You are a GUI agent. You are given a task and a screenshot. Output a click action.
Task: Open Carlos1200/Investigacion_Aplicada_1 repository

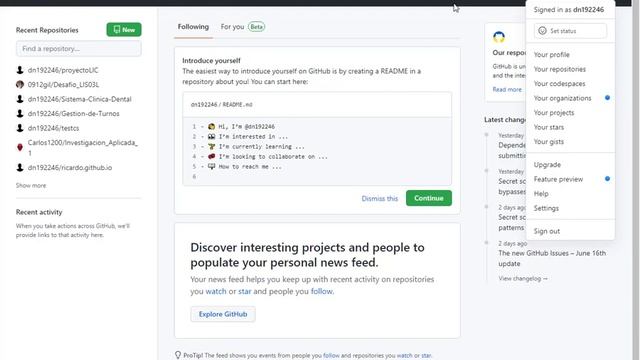pos(82,147)
